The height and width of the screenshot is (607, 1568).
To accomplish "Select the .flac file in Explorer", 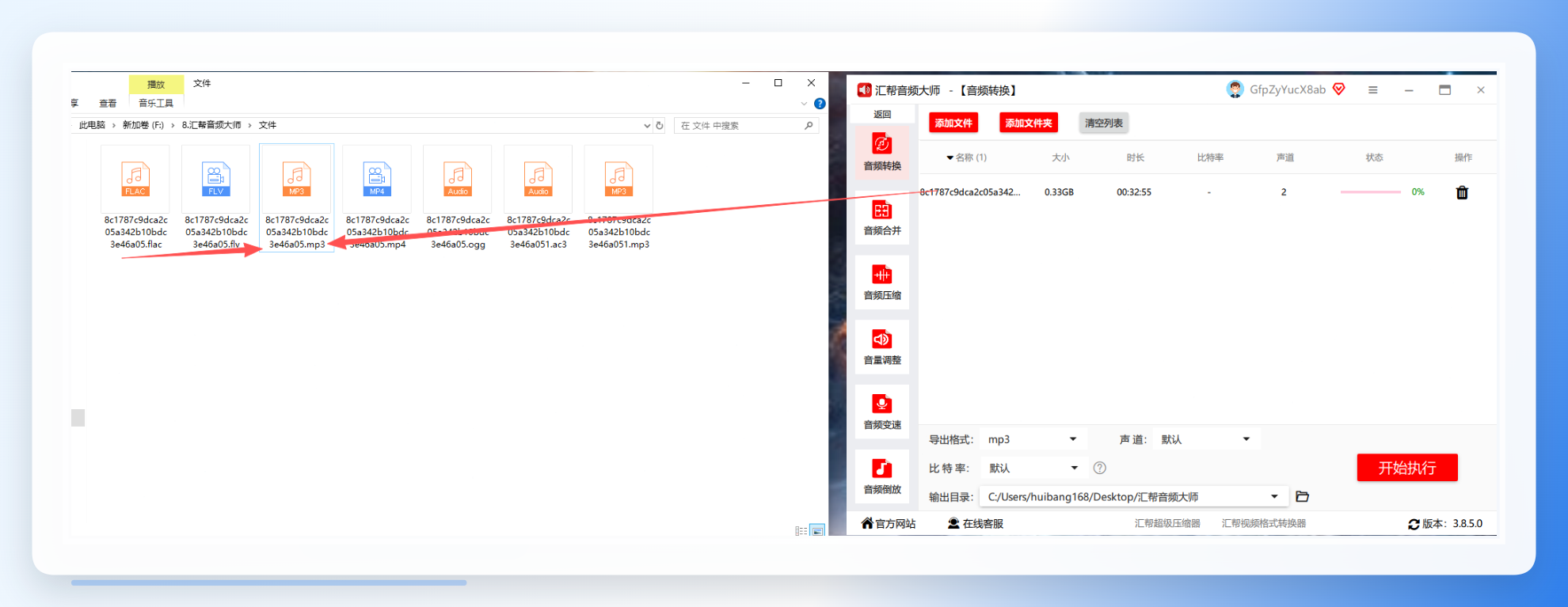I will point(135,199).
